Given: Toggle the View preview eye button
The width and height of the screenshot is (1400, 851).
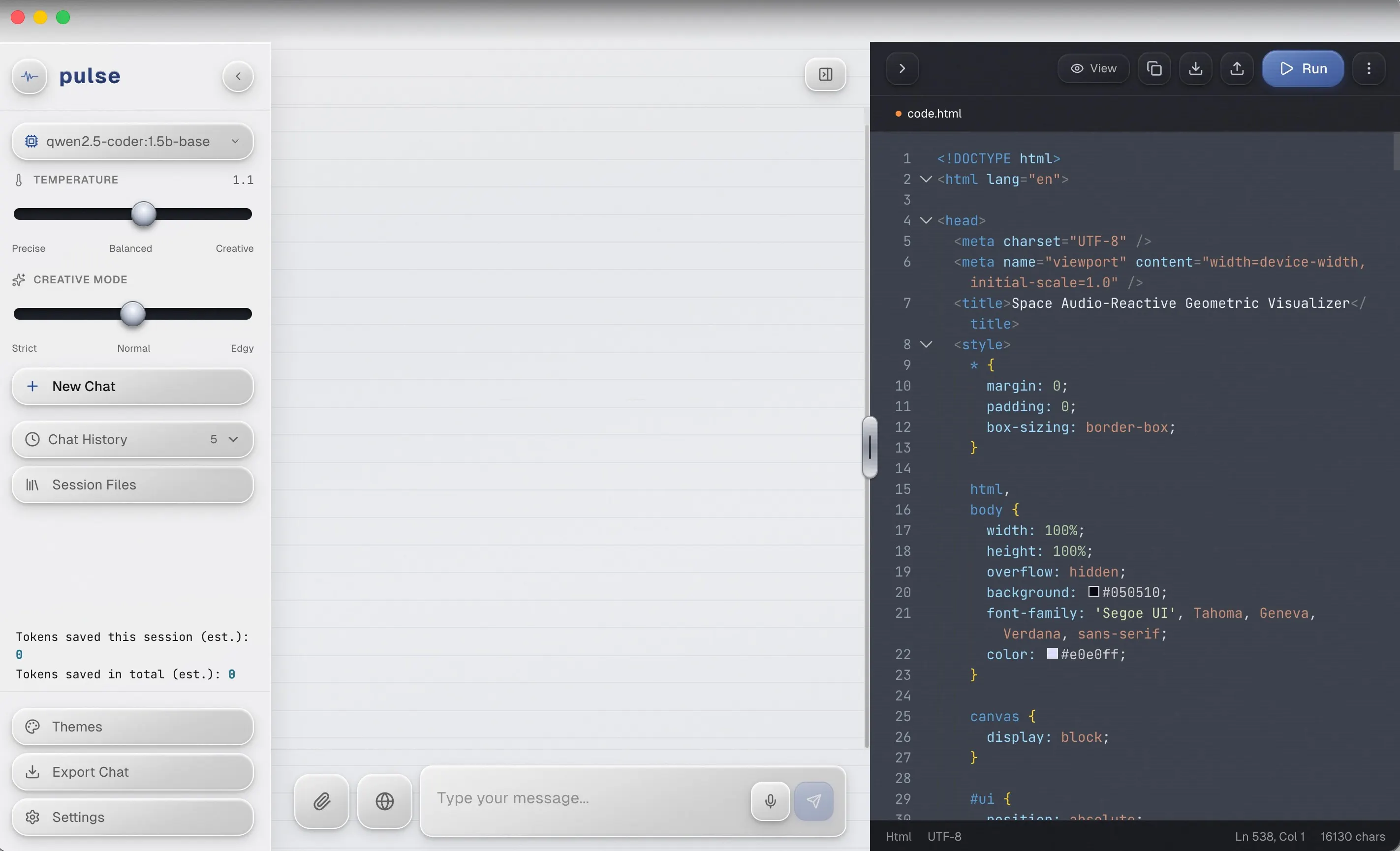Looking at the screenshot, I should click(1093, 68).
